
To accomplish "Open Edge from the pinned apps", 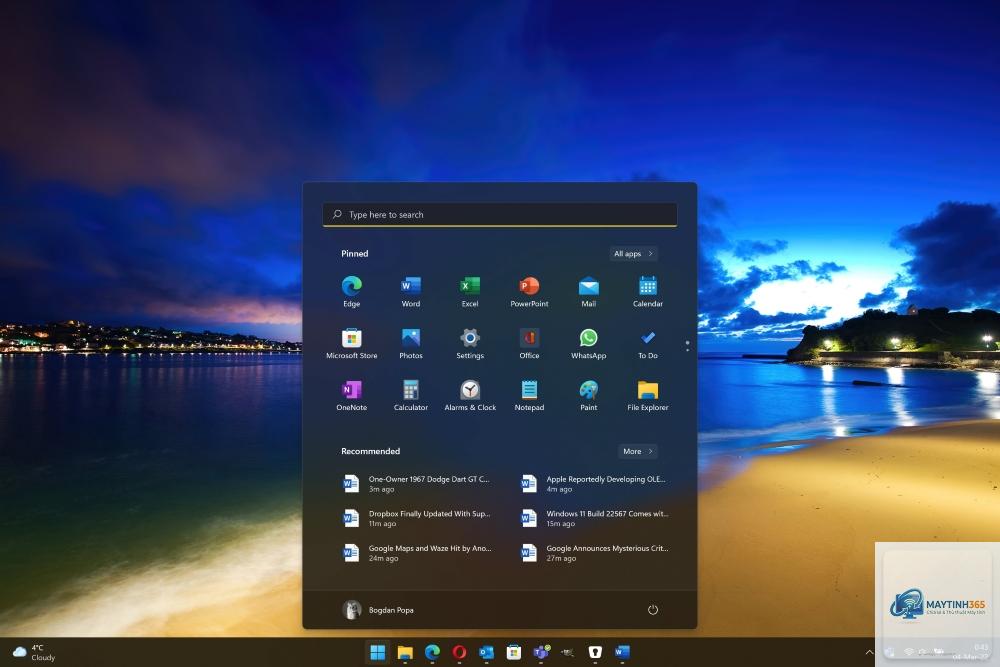I will [351, 291].
